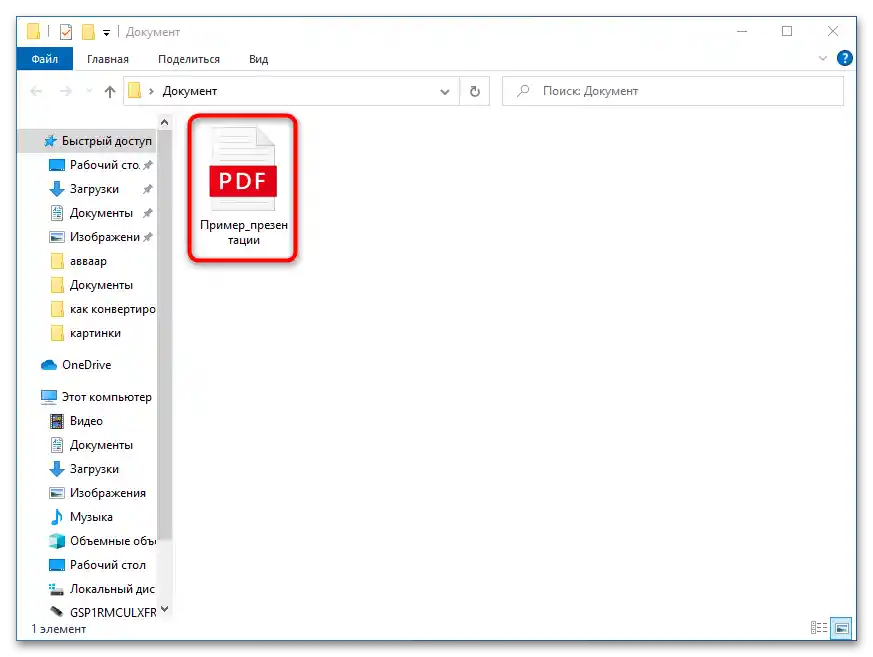Click the blue Рабочий стол monitor icon under Этот компьютер
The width and height of the screenshot is (873, 657).
(x=57, y=565)
